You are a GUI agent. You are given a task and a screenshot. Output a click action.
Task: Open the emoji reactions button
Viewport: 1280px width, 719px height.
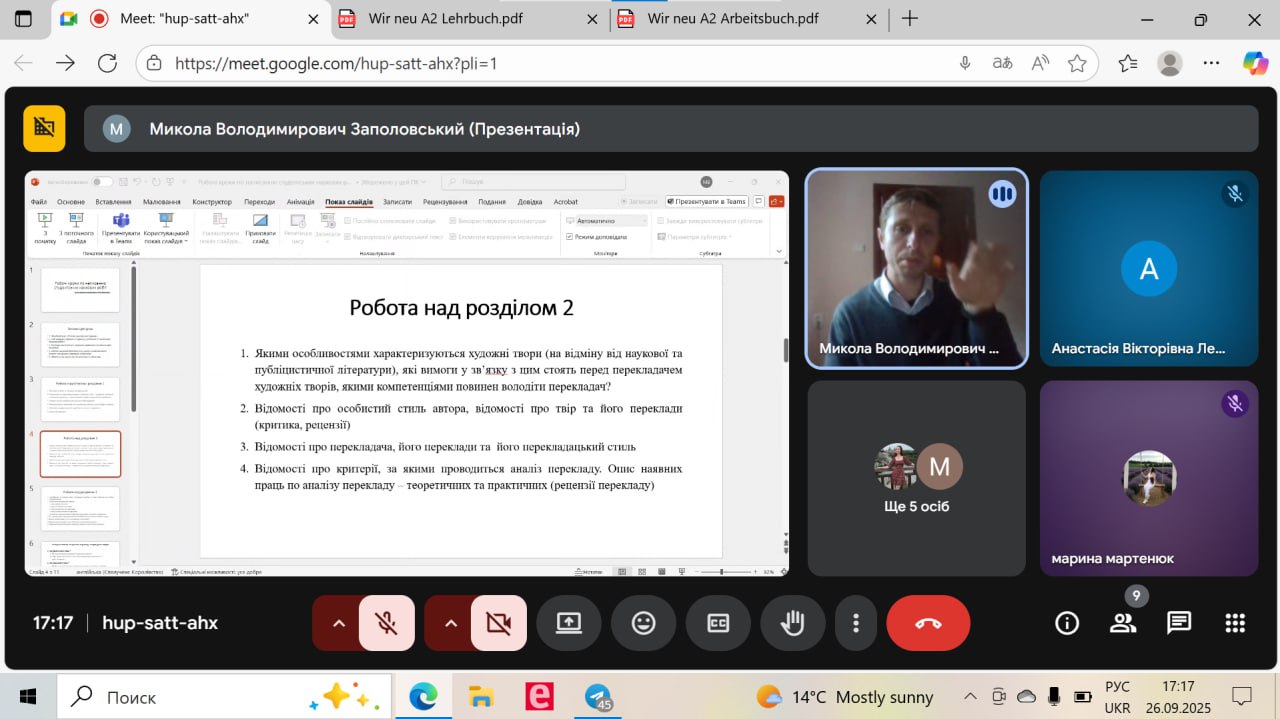(x=643, y=623)
